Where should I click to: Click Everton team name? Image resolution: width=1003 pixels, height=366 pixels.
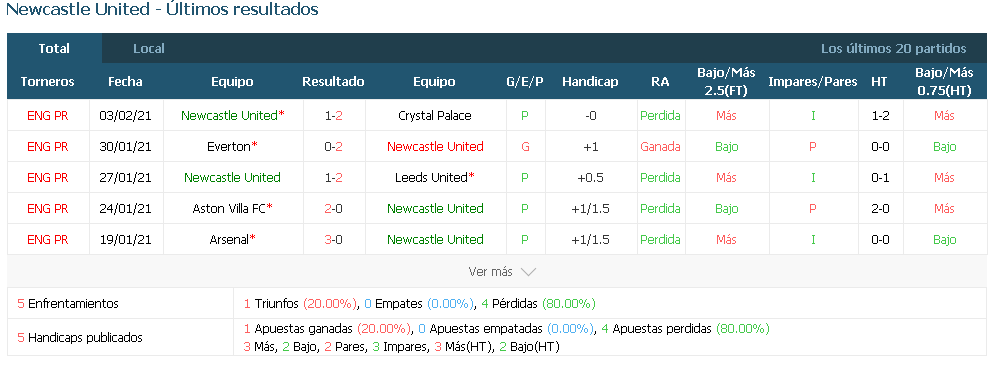228,147
